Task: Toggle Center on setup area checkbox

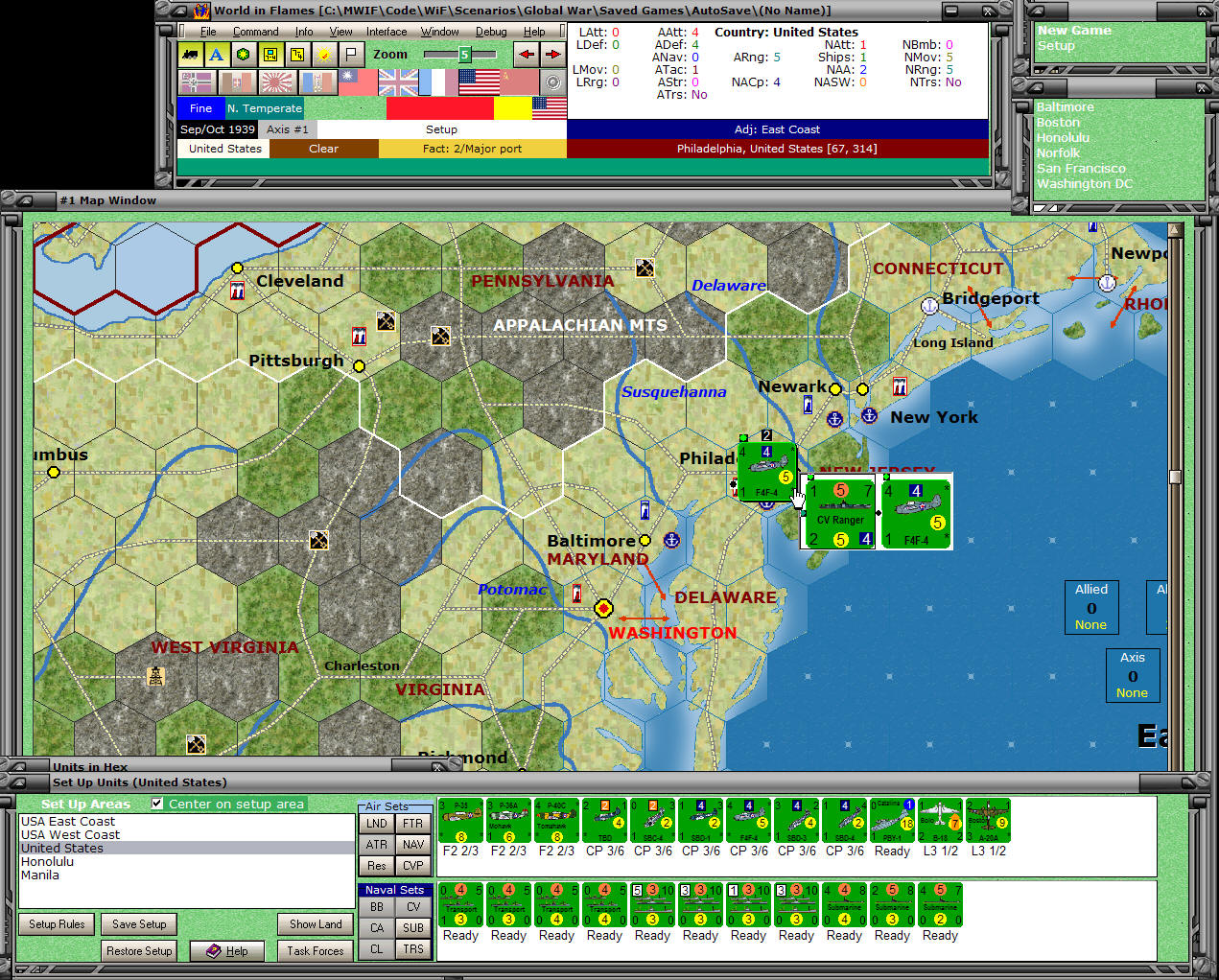Action: click(x=157, y=804)
